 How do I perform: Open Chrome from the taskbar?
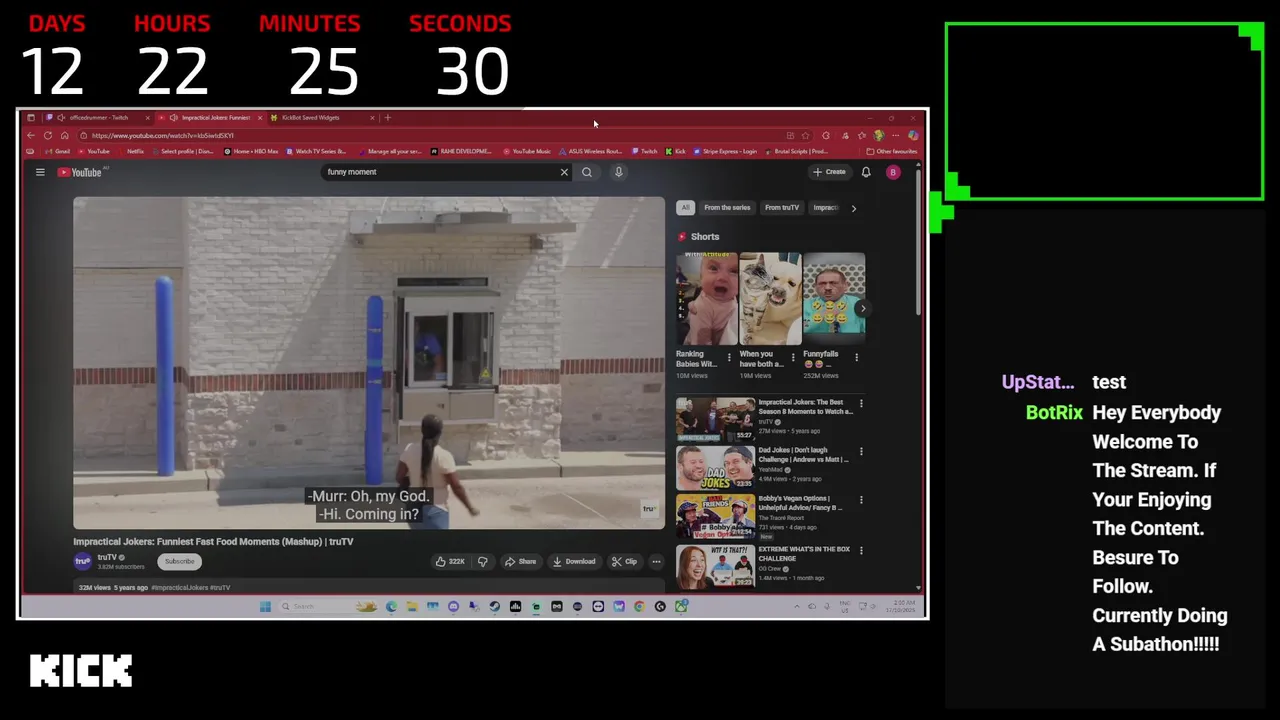coord(640,606)
